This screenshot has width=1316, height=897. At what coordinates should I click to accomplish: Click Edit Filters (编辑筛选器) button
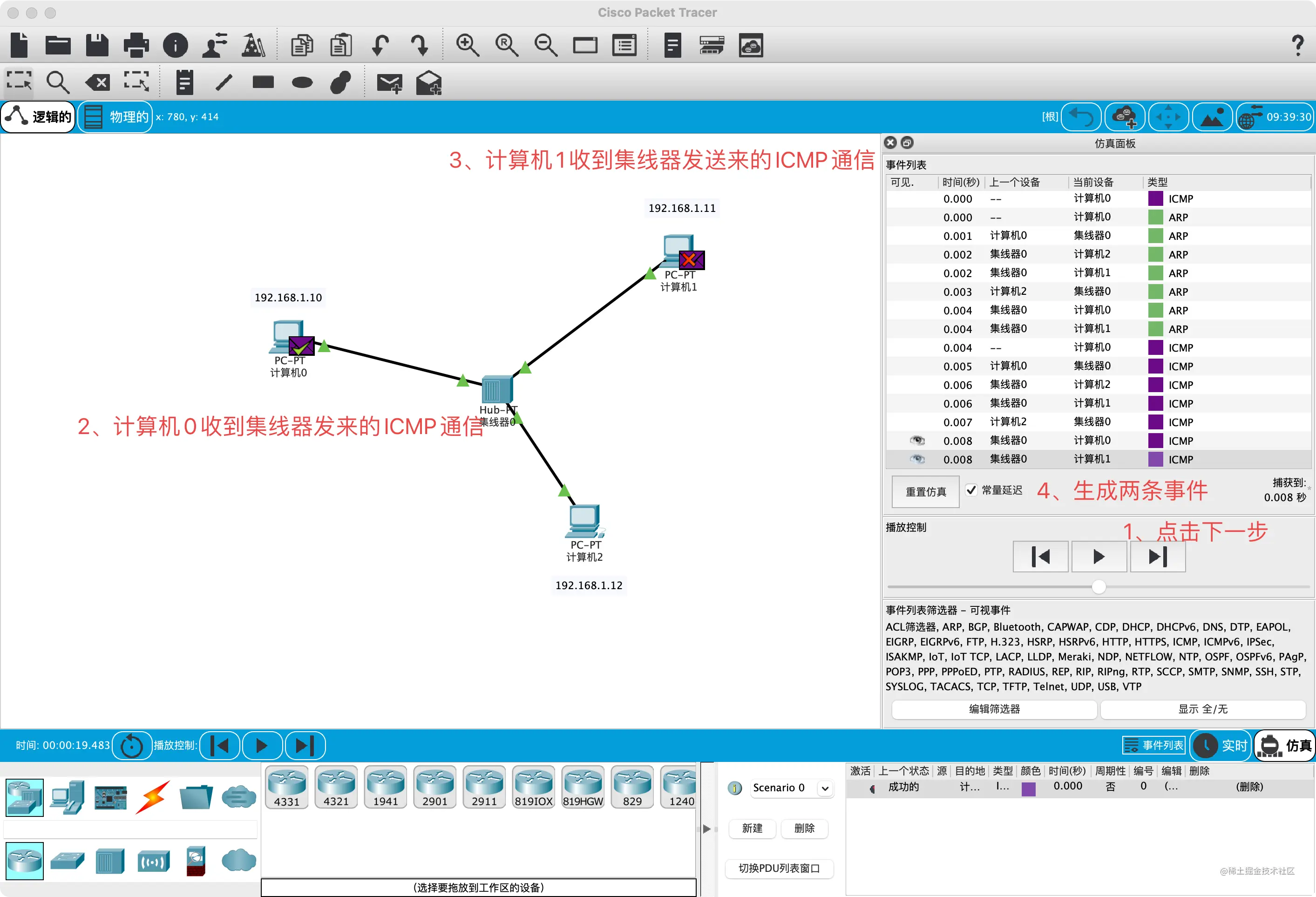[x=994, y=709]
